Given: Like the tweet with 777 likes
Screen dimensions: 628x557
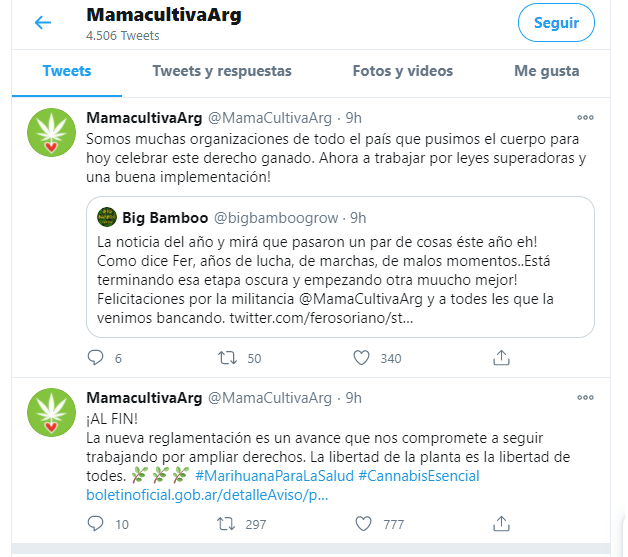Looking at the screenshot, I should point(362,523).
